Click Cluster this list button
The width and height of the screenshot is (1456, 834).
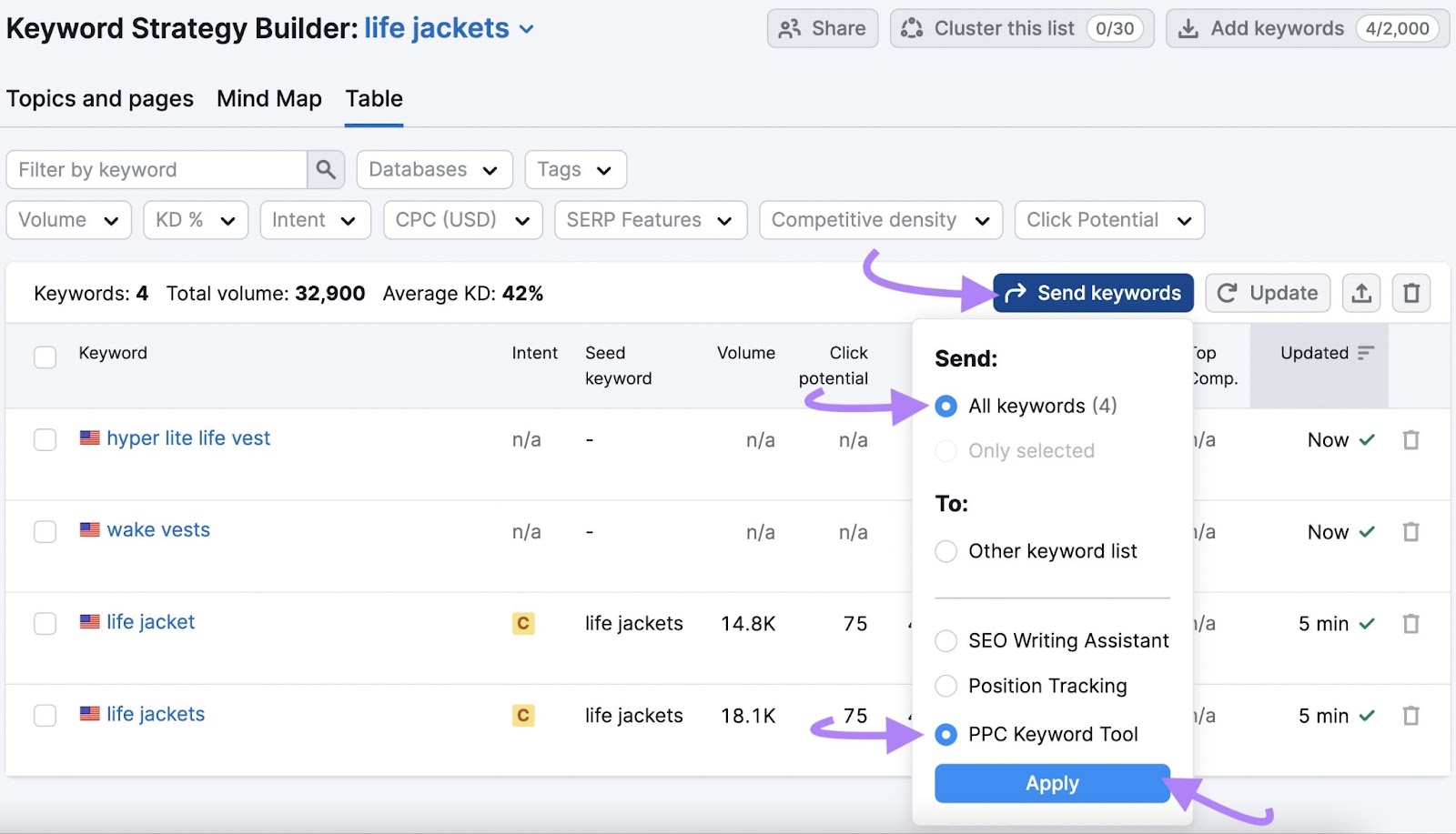click(x=1022, y=28)
